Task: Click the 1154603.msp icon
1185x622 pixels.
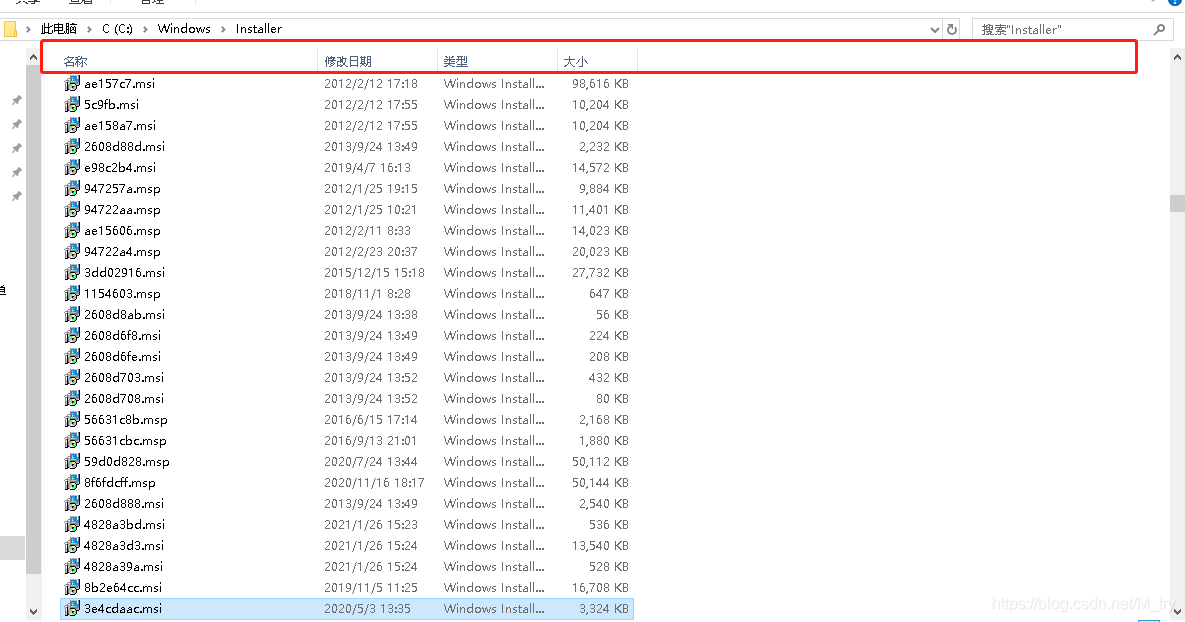Action: point(72,293)
